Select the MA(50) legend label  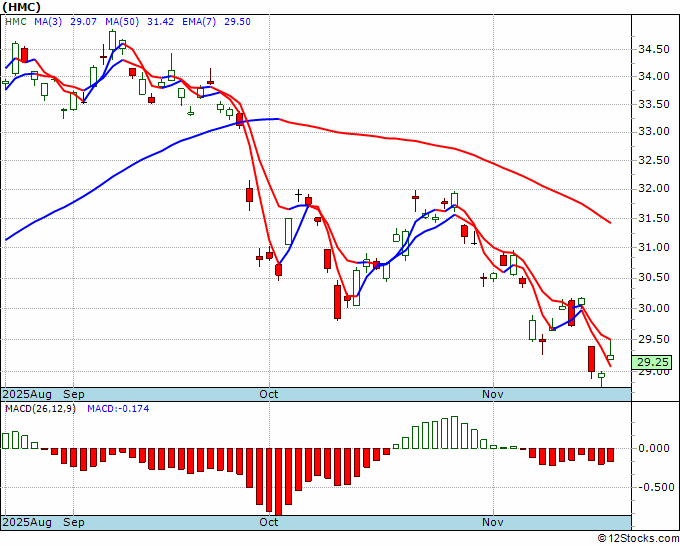pyautogui.click(x=121, y=22)
